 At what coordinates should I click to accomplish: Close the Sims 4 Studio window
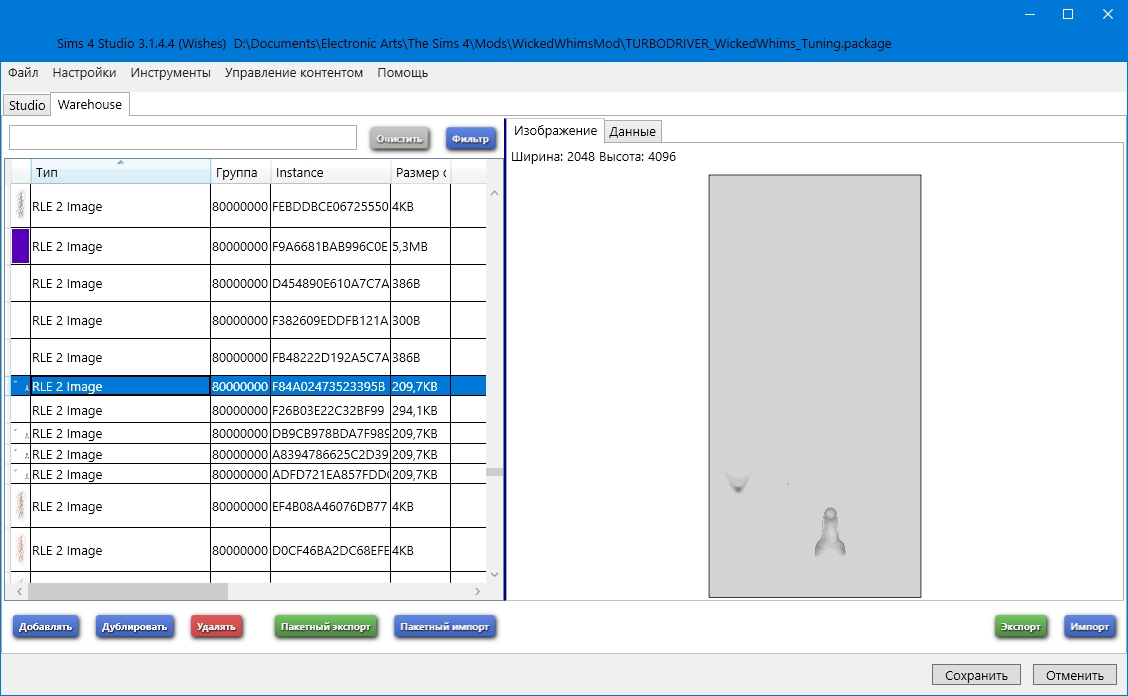[x=1108, y=14]
